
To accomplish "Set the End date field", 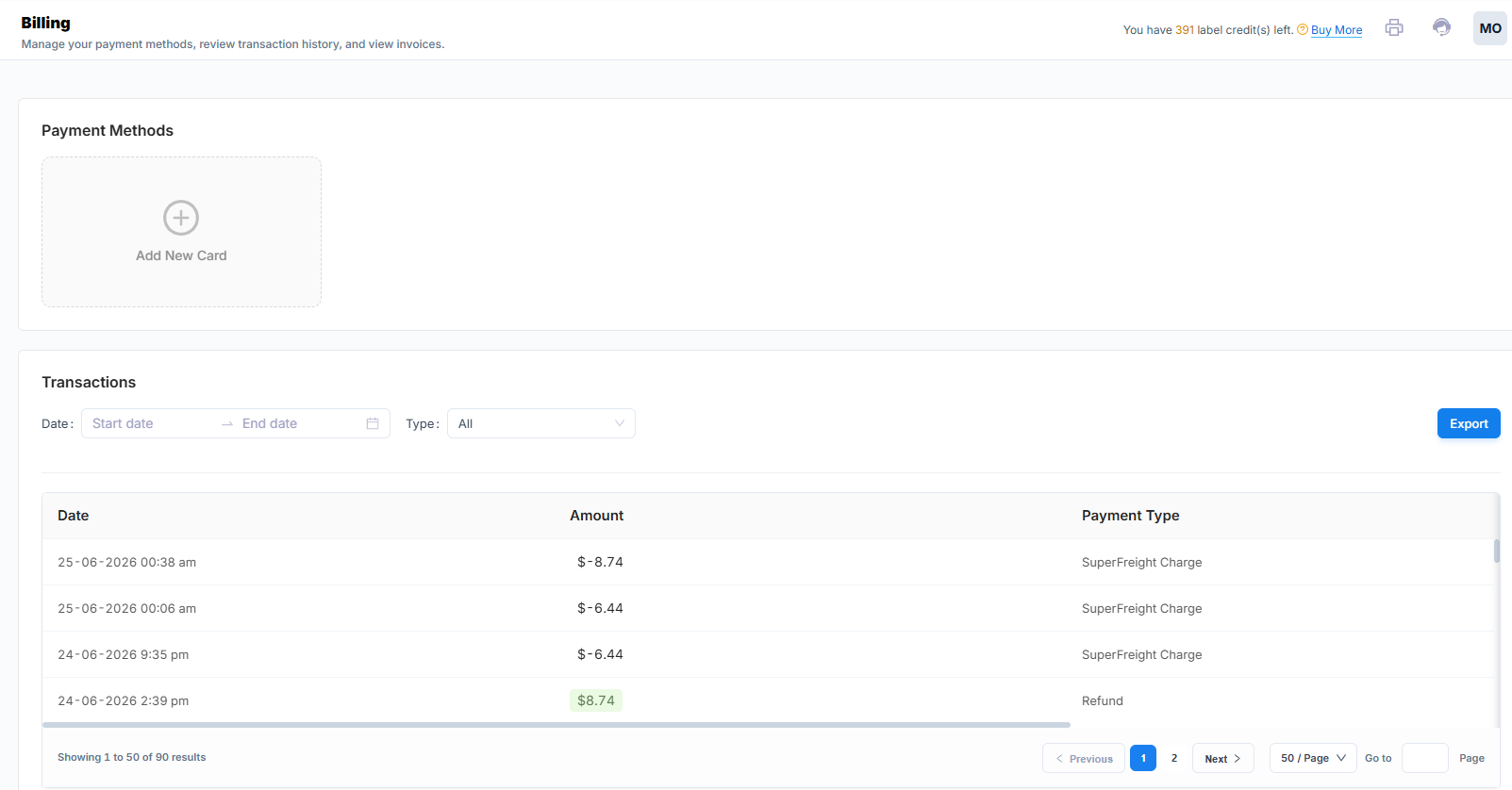I will pyautogui.click(x=298, y=423).
